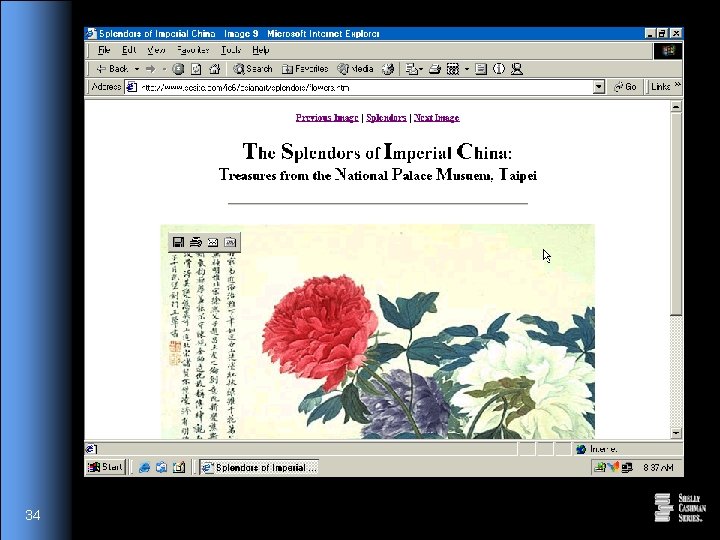The image size is (720, 540).
Task: Follow the Previous Image link
Action: point(327,118)
